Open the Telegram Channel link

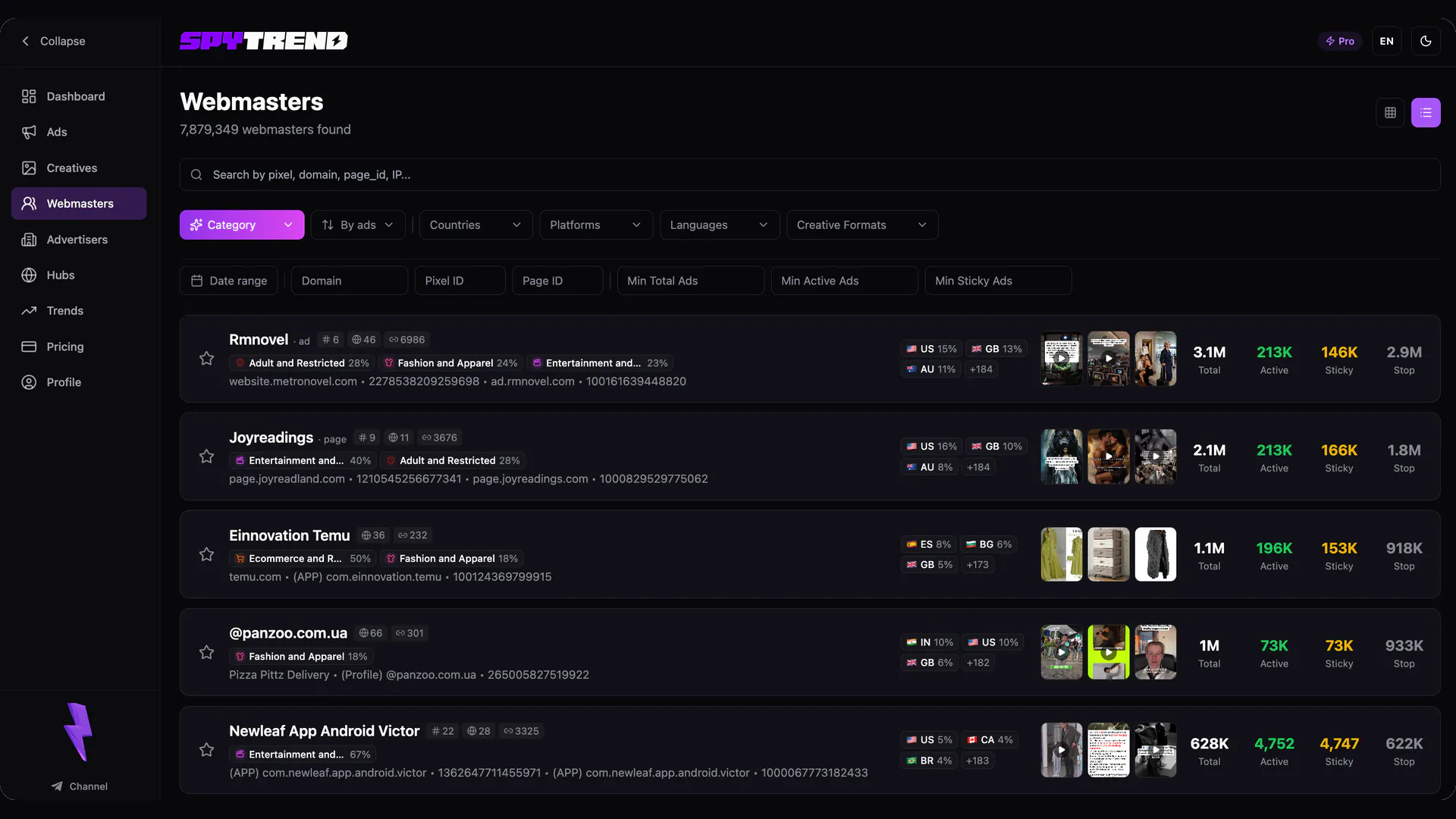tap(79, 786)
